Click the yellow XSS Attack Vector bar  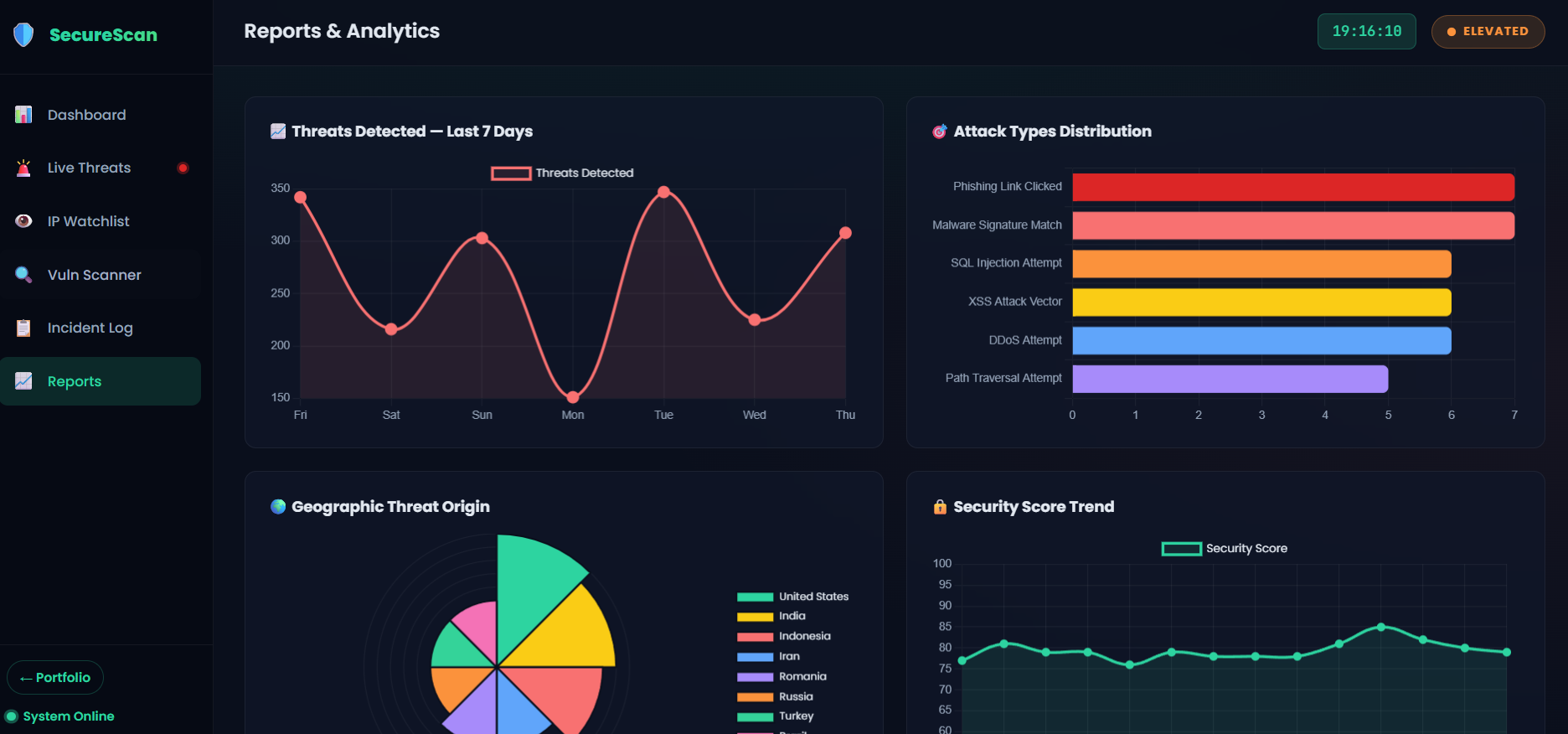[1261, 302]
